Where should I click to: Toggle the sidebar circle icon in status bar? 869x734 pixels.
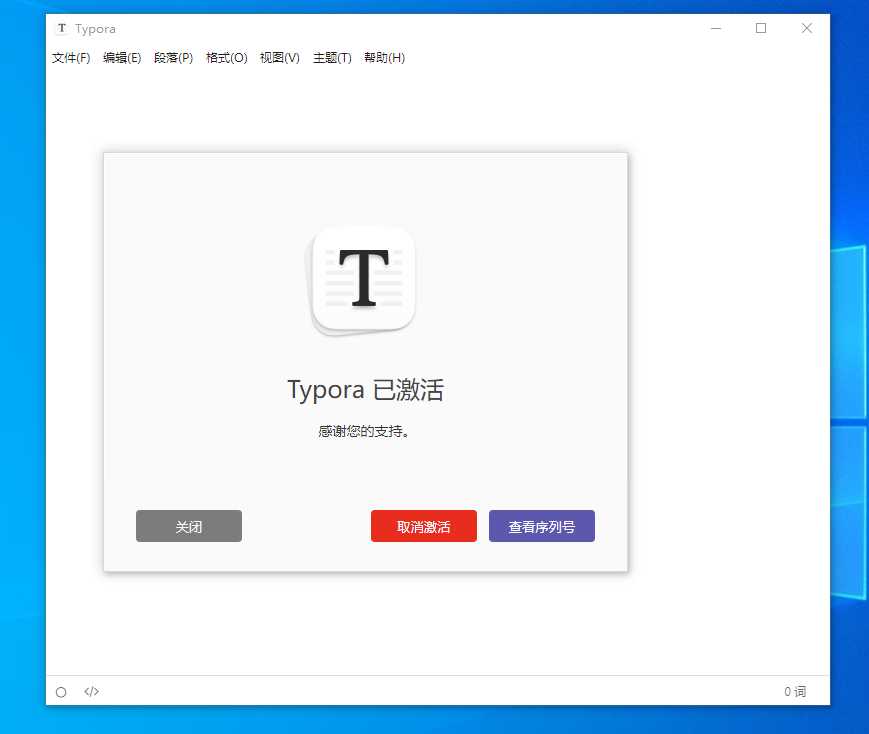click(x=61, y=692)
